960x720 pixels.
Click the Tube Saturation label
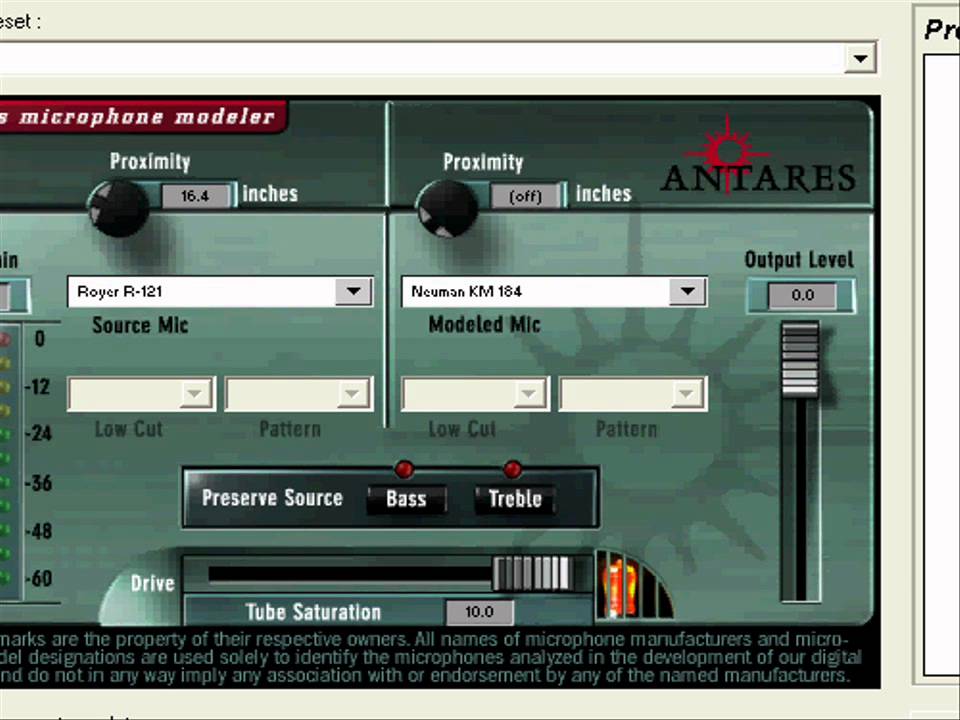(313, 612)
